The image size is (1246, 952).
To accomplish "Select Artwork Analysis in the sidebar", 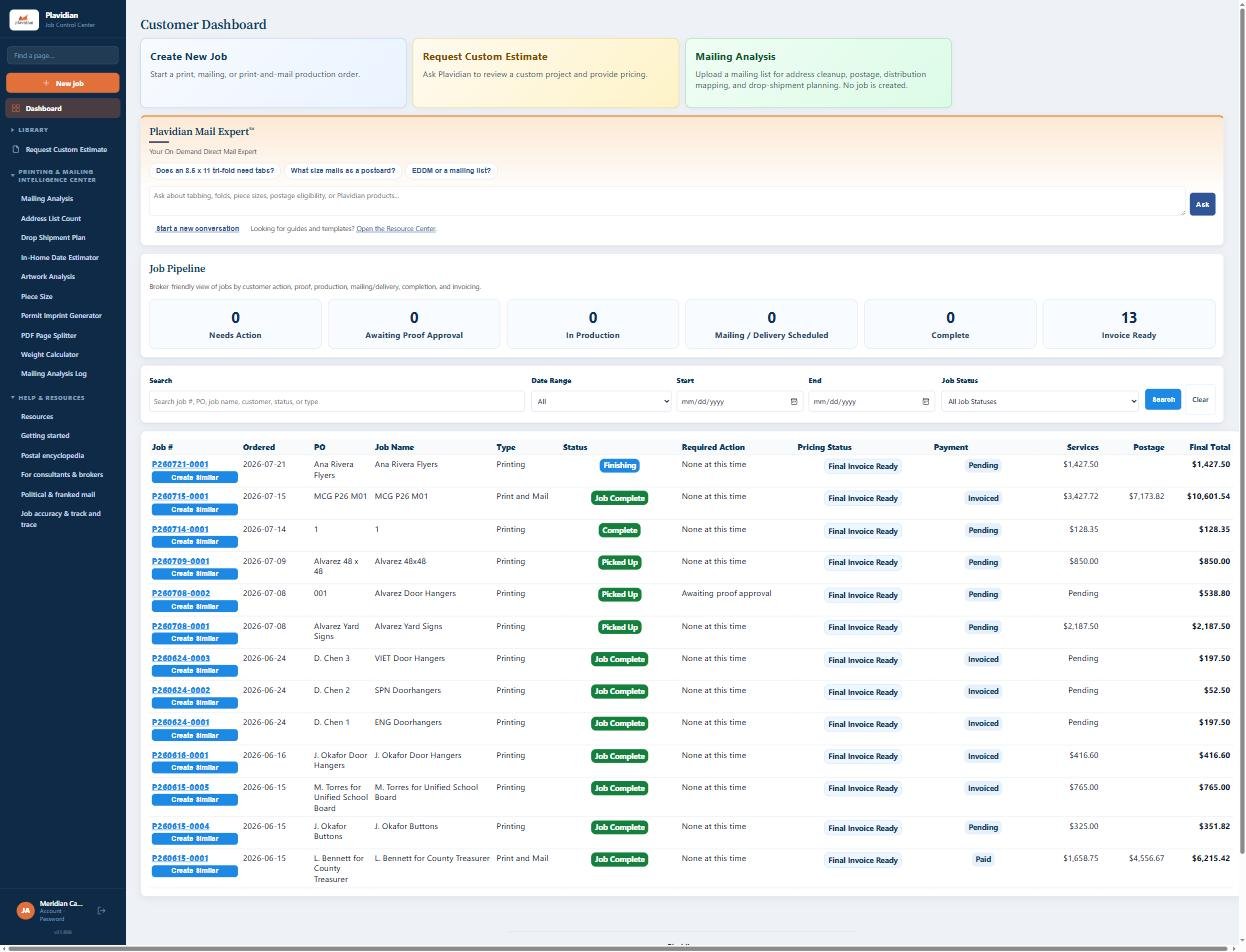I will (48, 276).
